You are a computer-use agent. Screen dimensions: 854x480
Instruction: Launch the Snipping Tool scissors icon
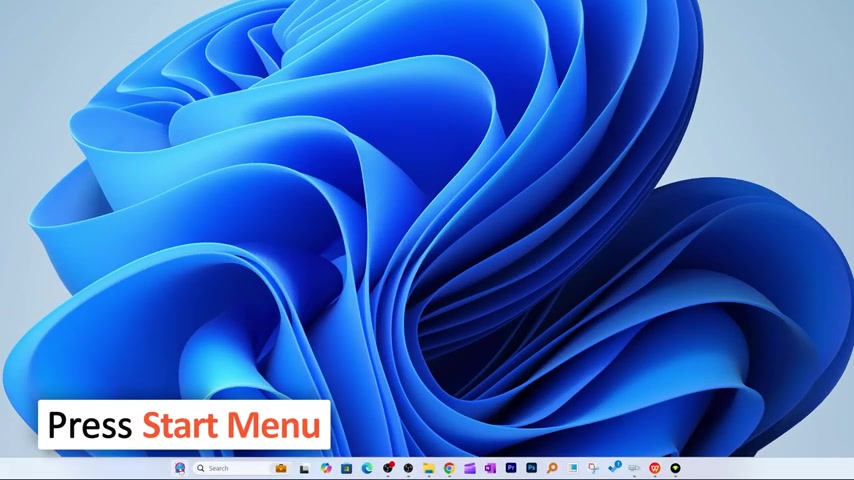point(593,468)
